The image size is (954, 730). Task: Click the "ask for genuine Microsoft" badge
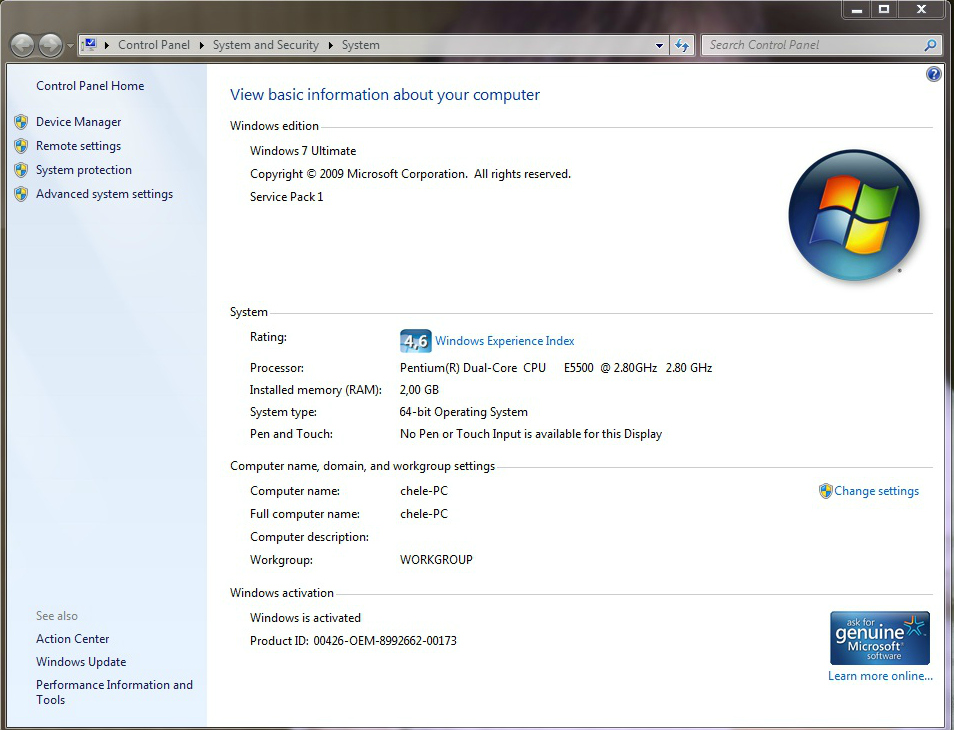tap(879, 638)
